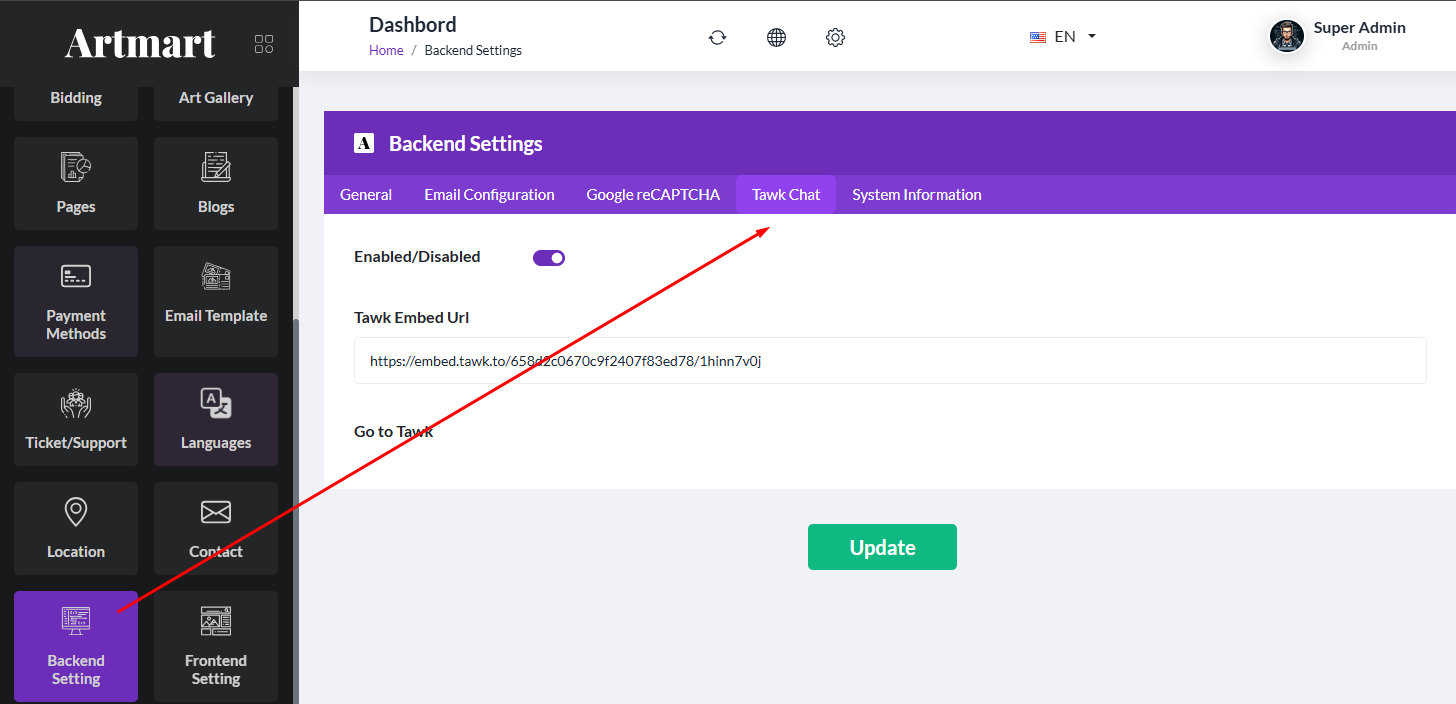This screenshot has width=1456, height=704.
Task: Switch to the System Information tab
Action: (x=916, y=195)
